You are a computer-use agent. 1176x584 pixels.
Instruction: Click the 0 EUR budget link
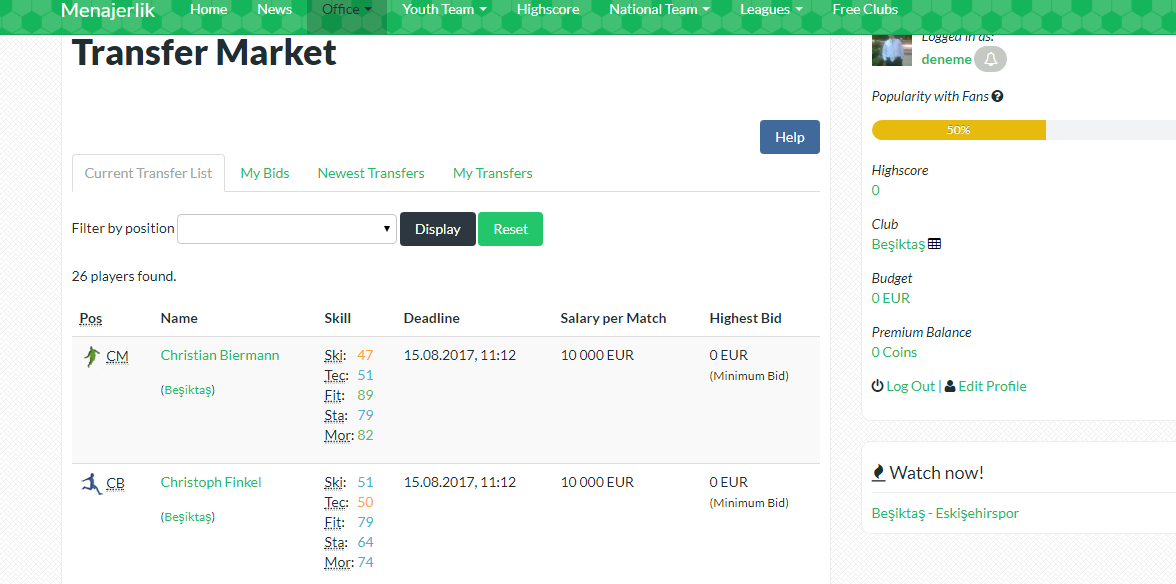(891, 298)
